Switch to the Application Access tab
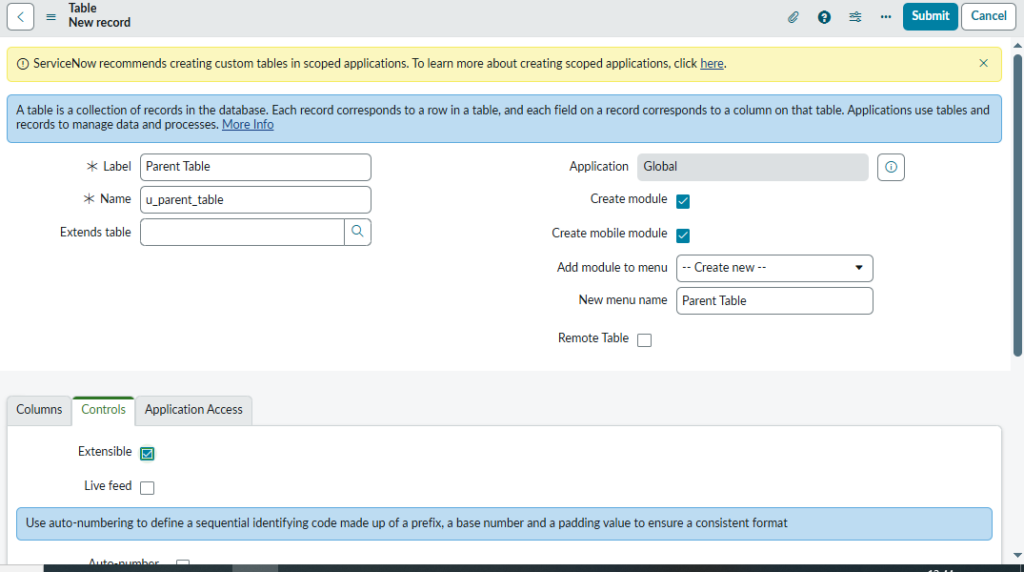Viewport: 1024px width, 572px height. [x=193, y=410]
